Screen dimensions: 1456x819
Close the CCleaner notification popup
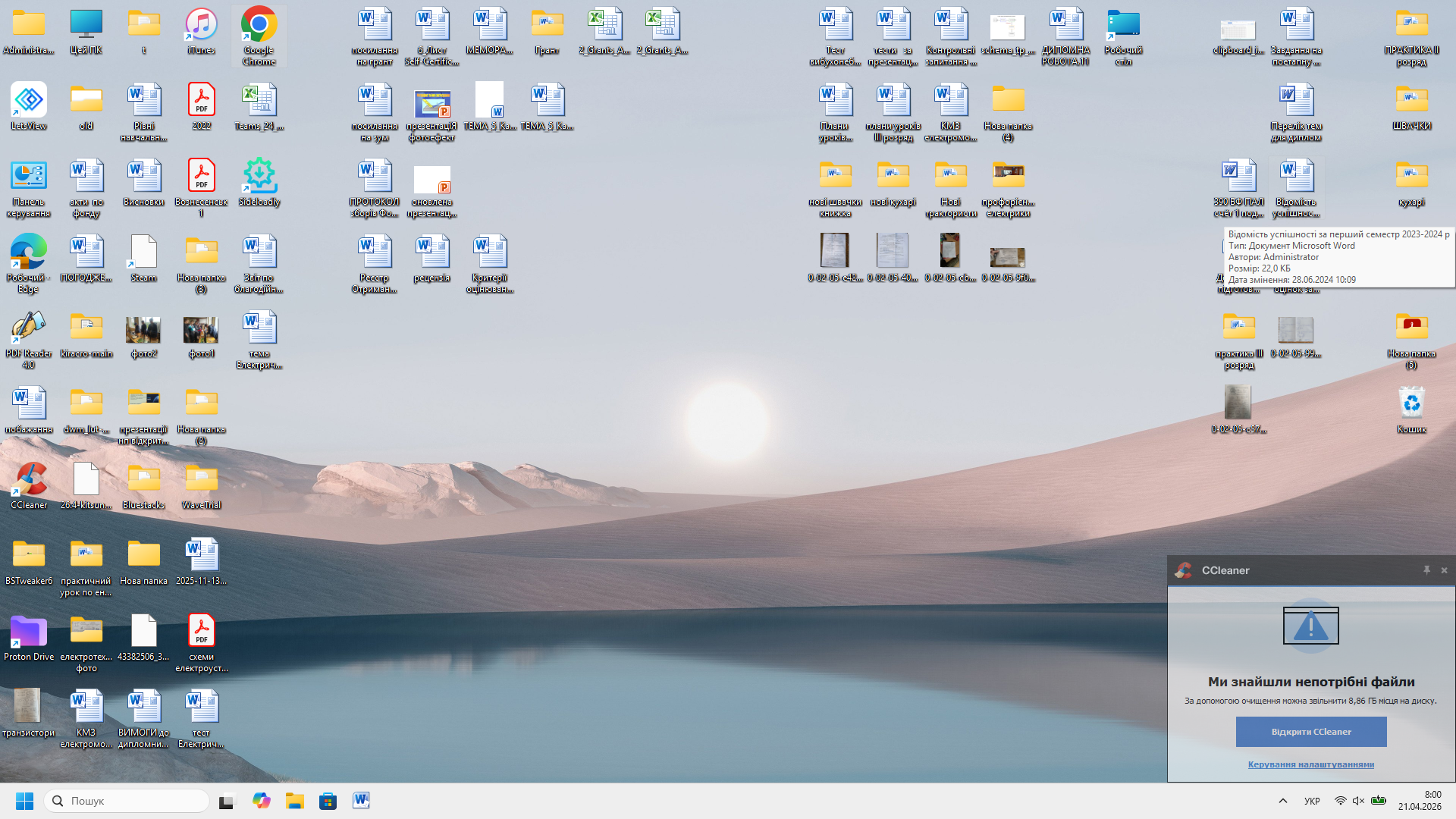click(x=1444, y=570)
